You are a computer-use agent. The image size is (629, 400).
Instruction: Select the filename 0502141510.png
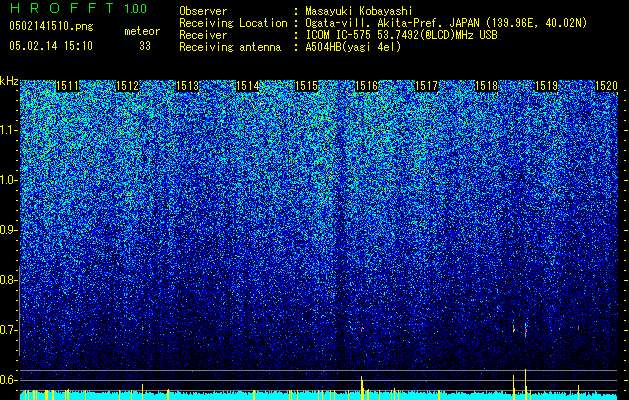[x=51, y=27]
